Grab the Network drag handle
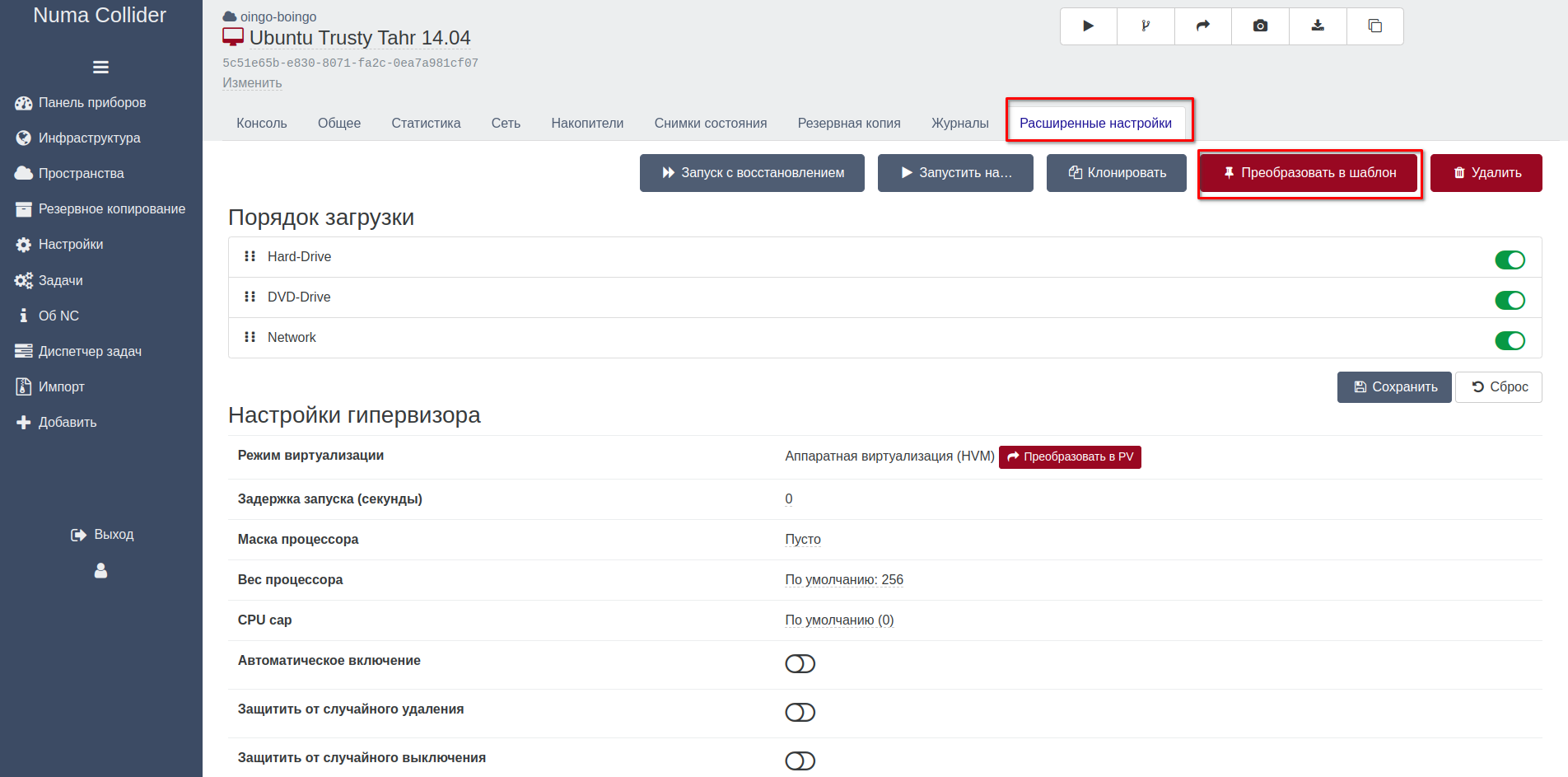This screenshot has height=777, width=1568. click(250, 337)
